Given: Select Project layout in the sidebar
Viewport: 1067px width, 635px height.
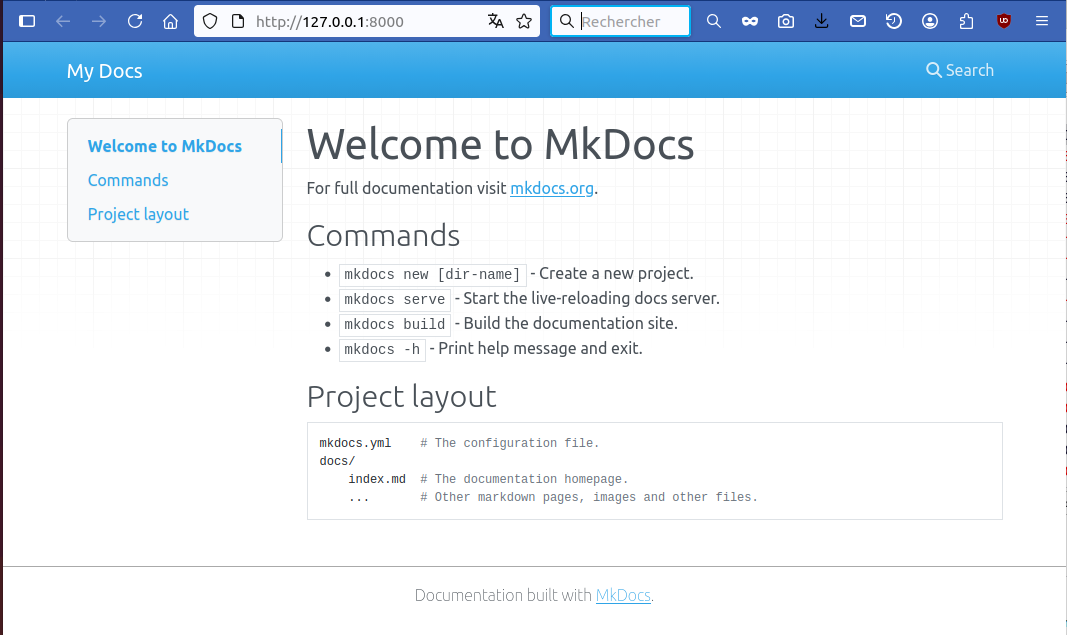Looking at the screenshot, I should coord(138,214).
